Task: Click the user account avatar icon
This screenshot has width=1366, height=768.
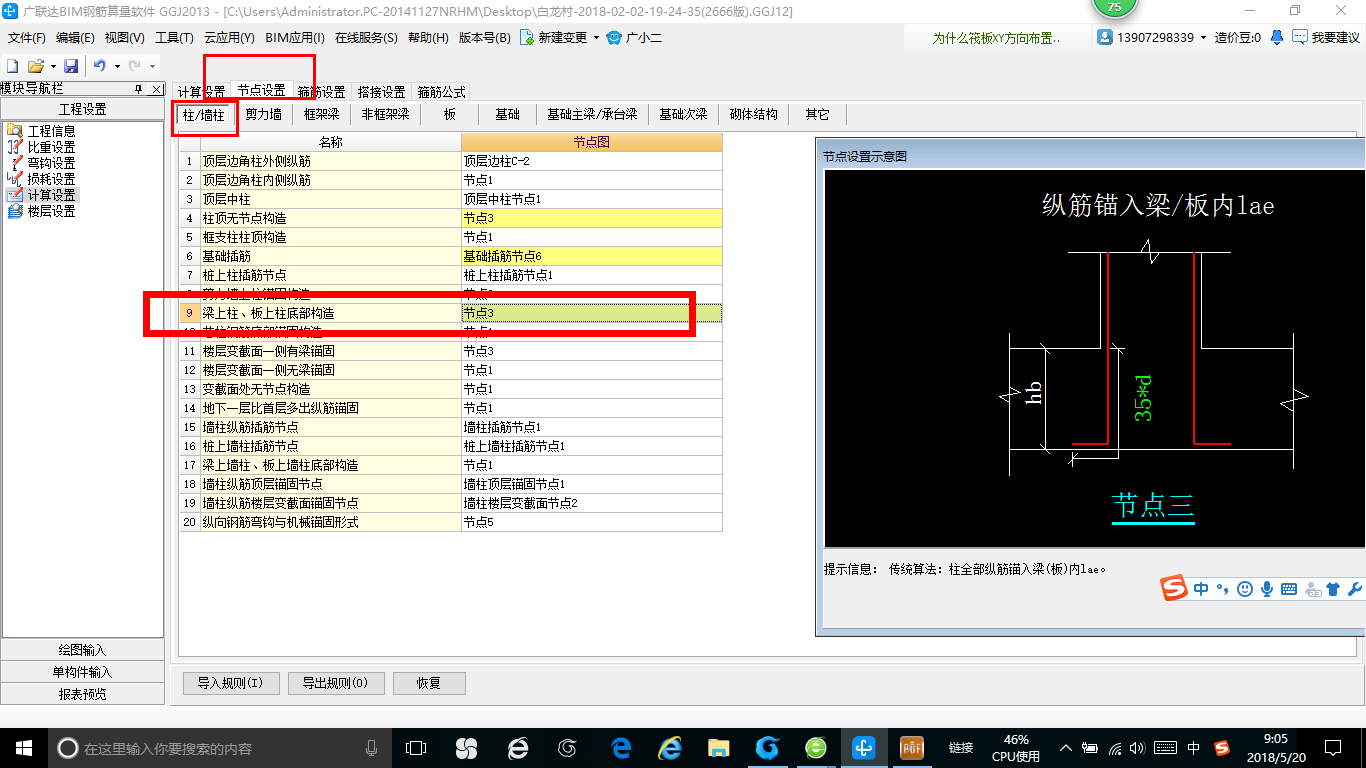Action: tap(1105, 37)
